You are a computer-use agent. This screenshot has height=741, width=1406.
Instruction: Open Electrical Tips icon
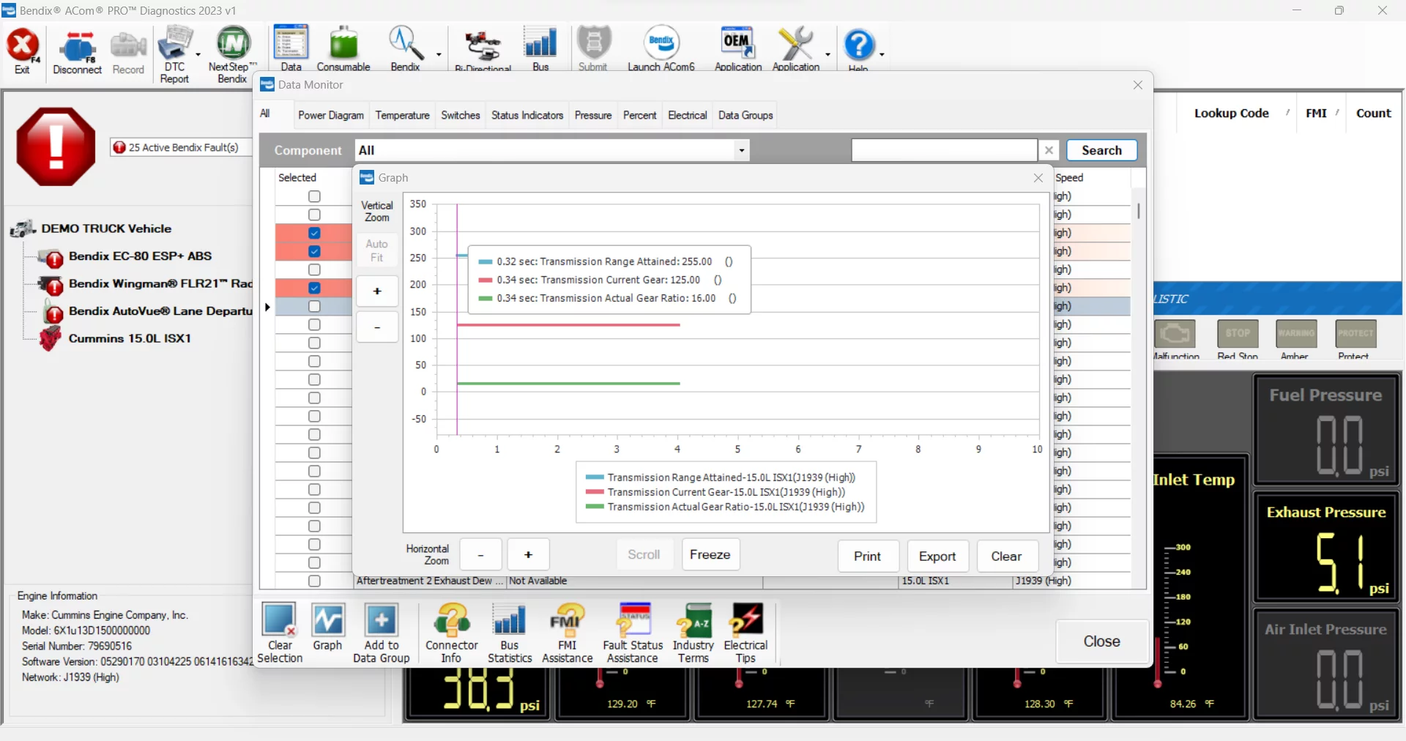click(745, 633)
